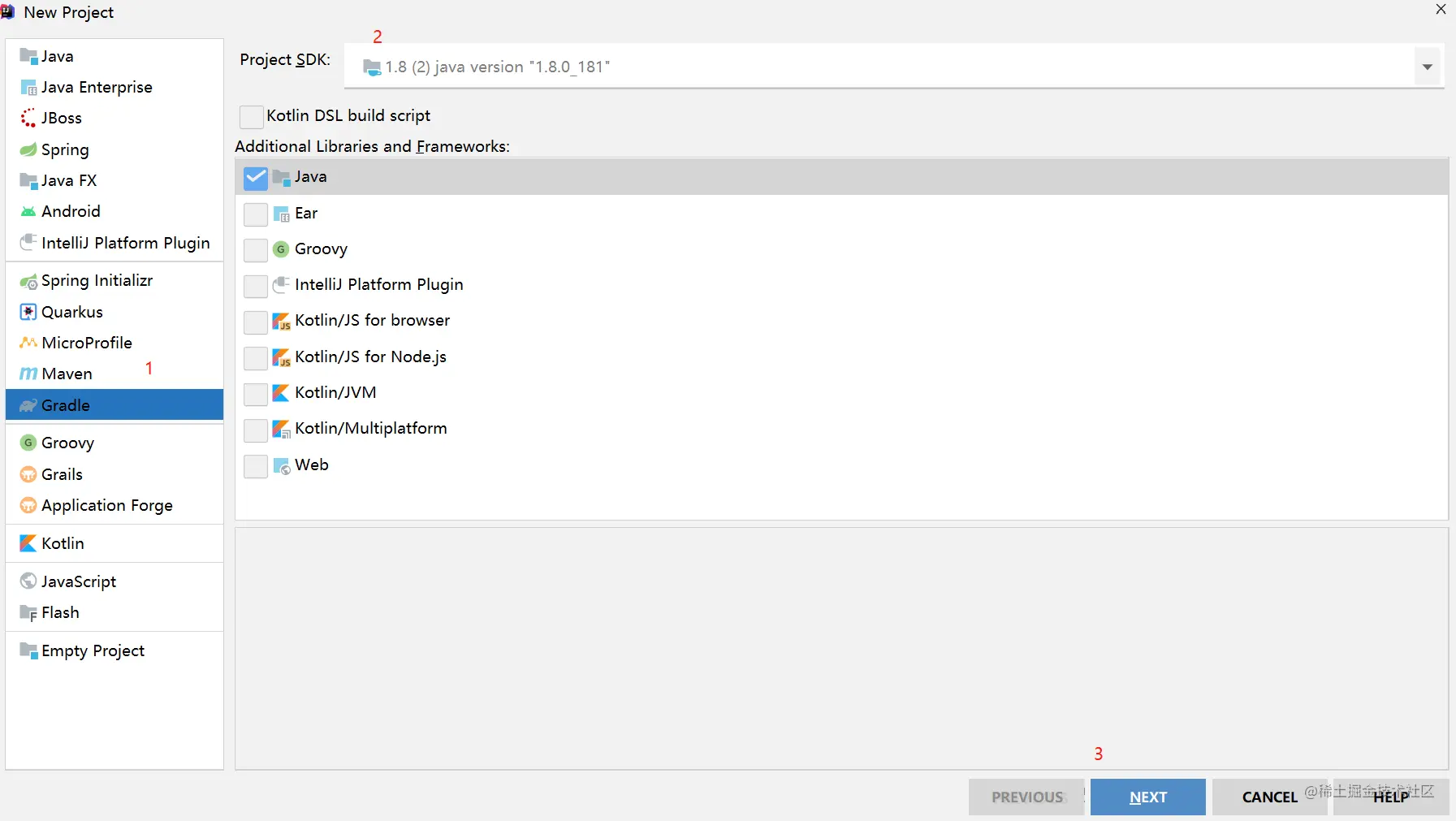The width and height of the screenshot is (1456, 821).
Task: Click the Maven m icon
Action: [28, 374]
